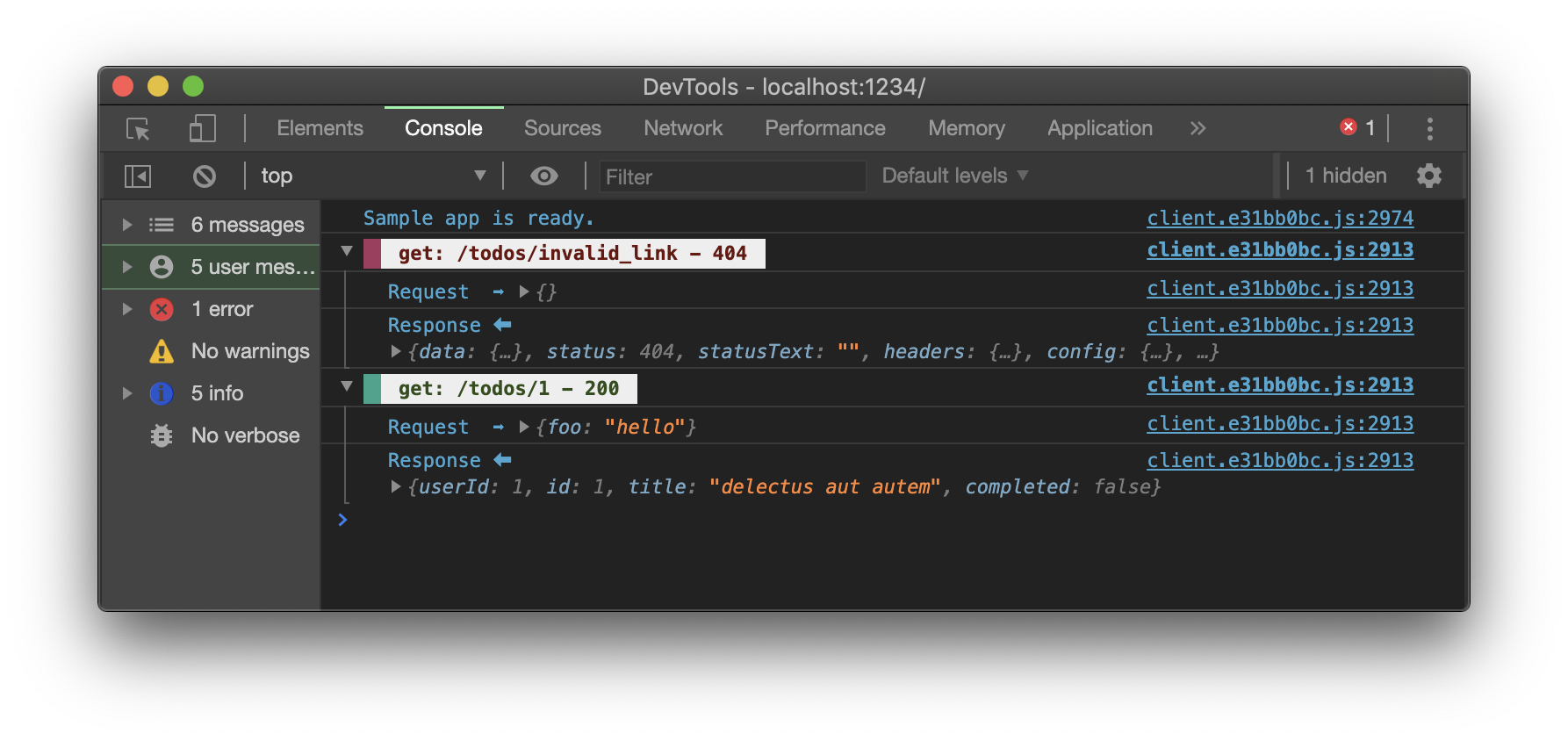Click the user messages person icon
Viewport: 1568px width, 741px height.
[162, 267]
